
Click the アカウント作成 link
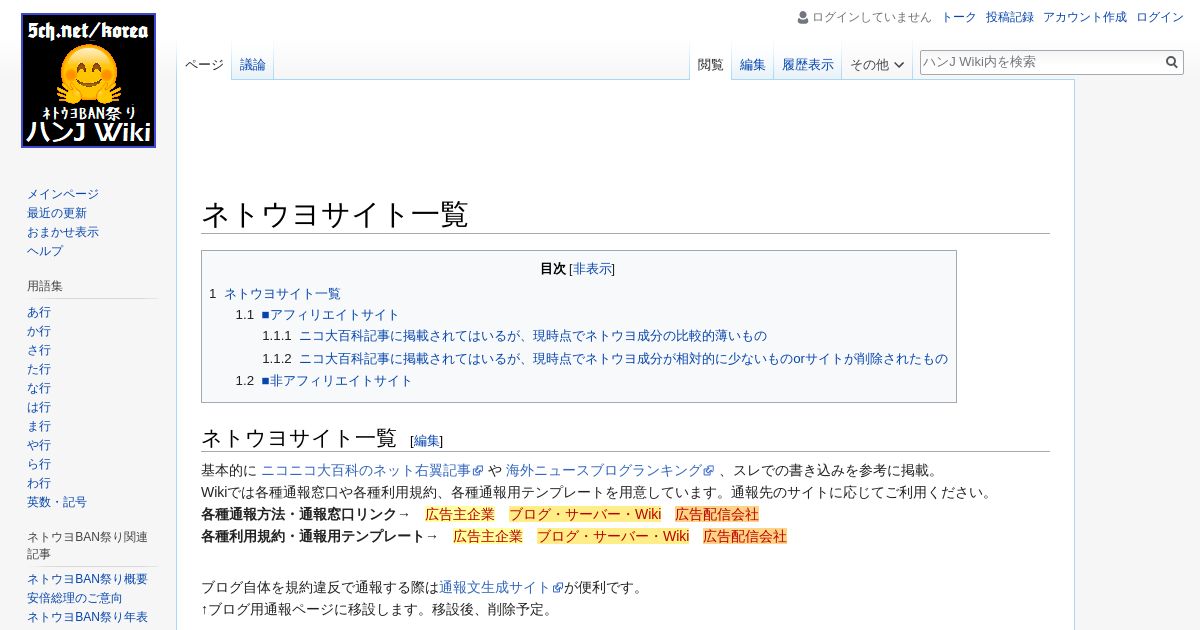pyautogui.click(x=1085, y=17)
